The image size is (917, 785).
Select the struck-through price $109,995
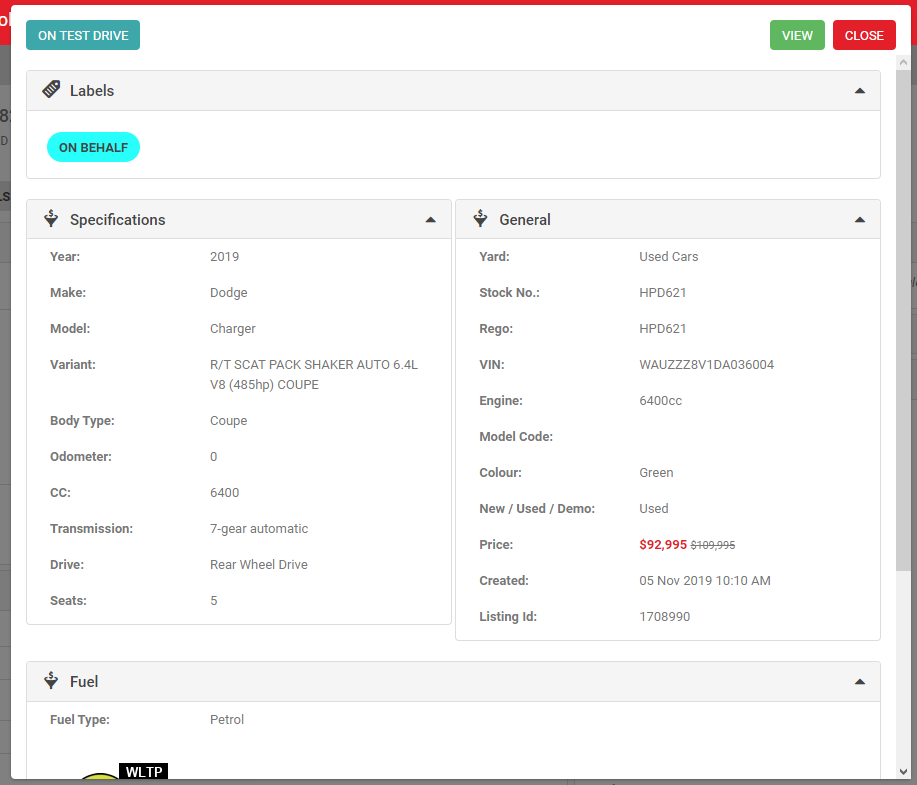point(713,545)
